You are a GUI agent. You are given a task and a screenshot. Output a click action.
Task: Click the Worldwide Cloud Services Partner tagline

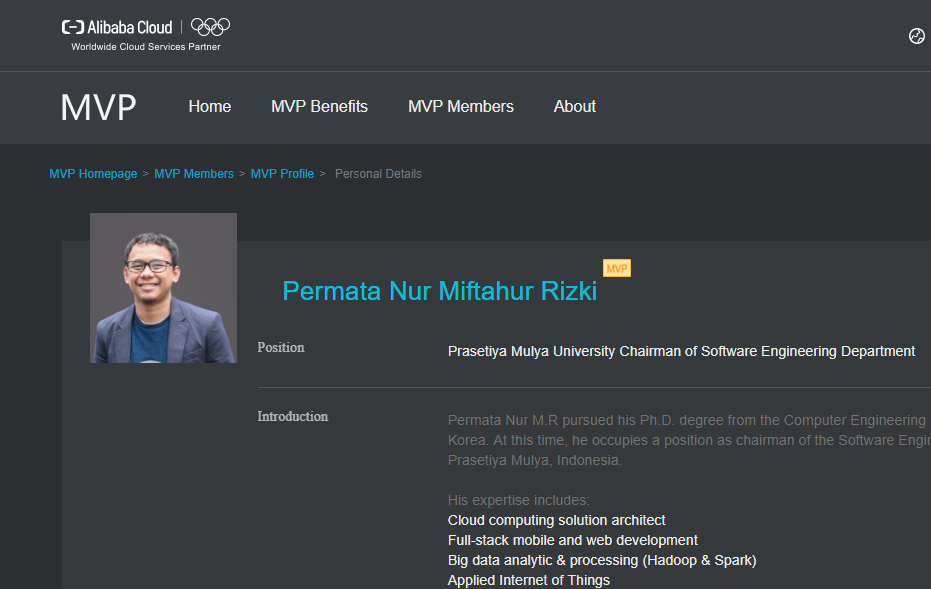point(145,47)
